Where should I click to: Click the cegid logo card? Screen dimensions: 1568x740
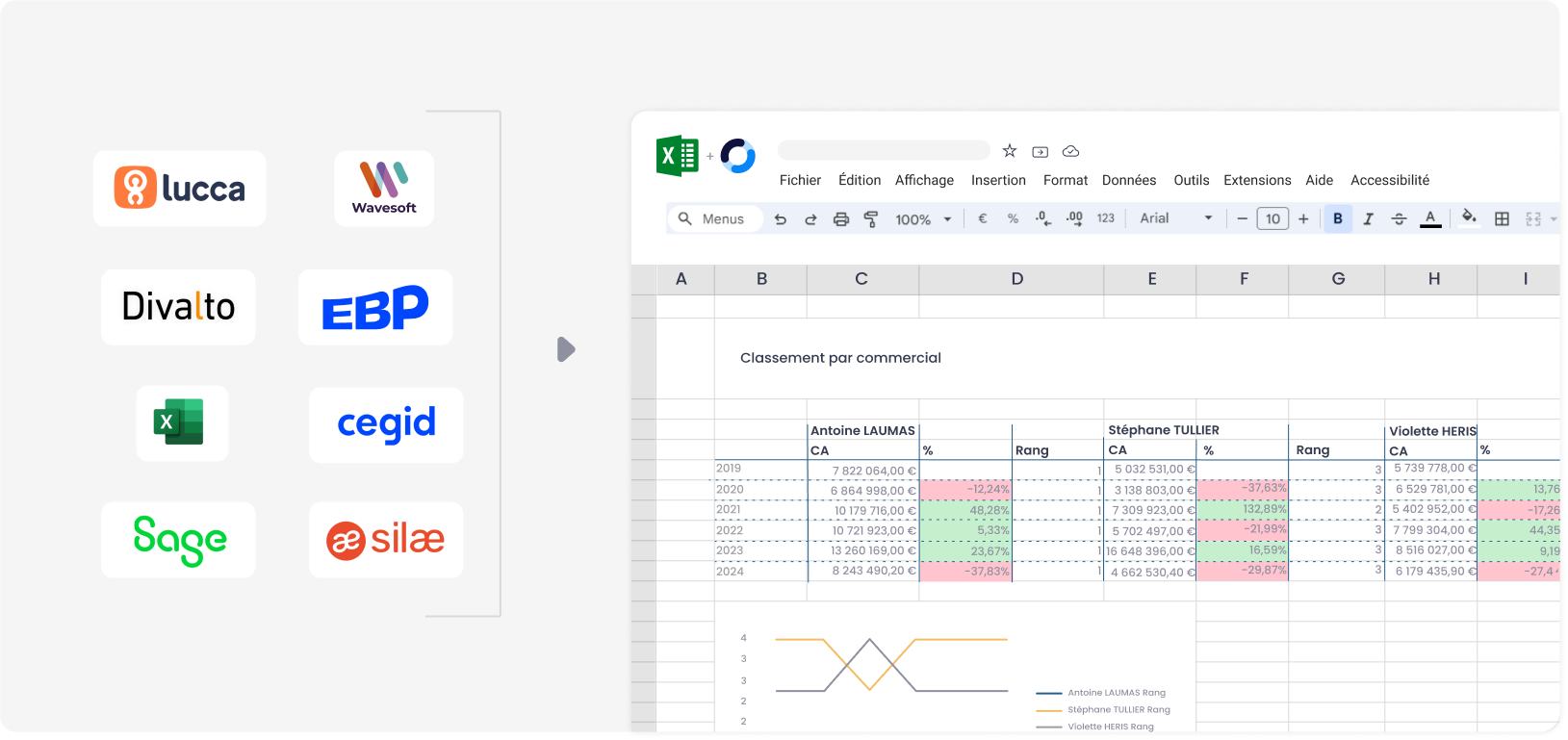386,425
